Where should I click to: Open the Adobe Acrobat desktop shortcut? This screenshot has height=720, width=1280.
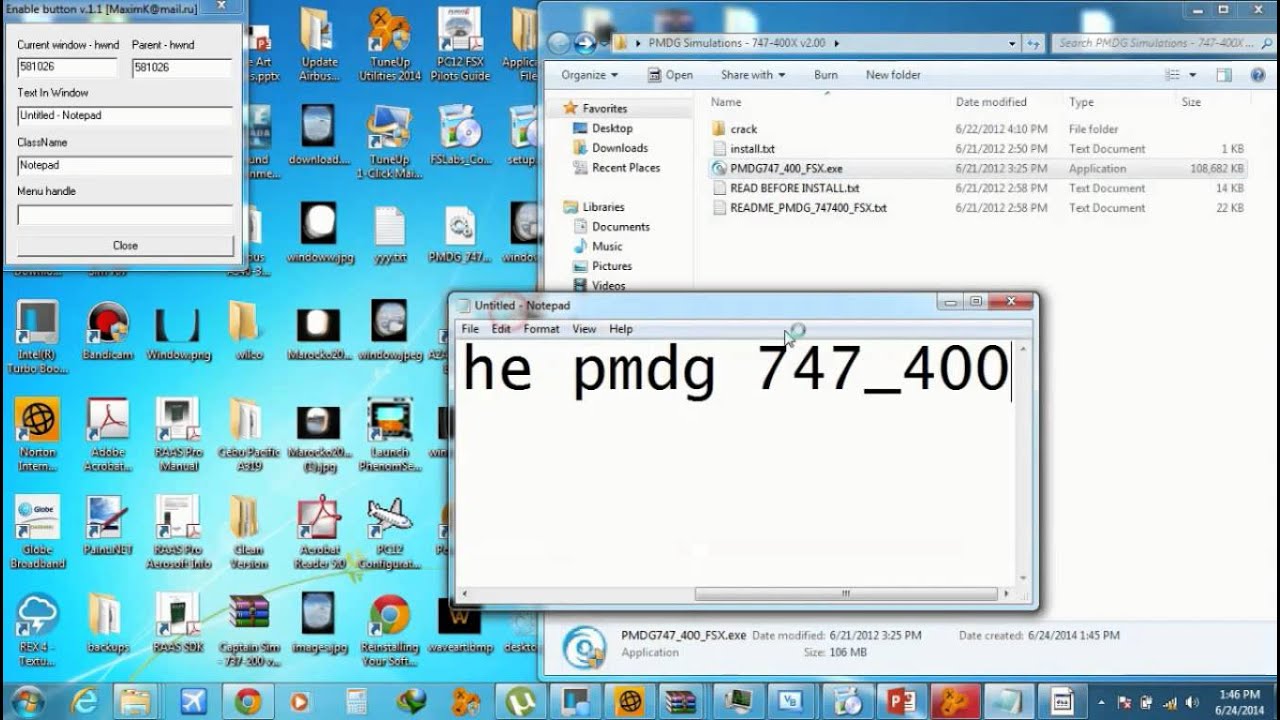tap(107, 435)
